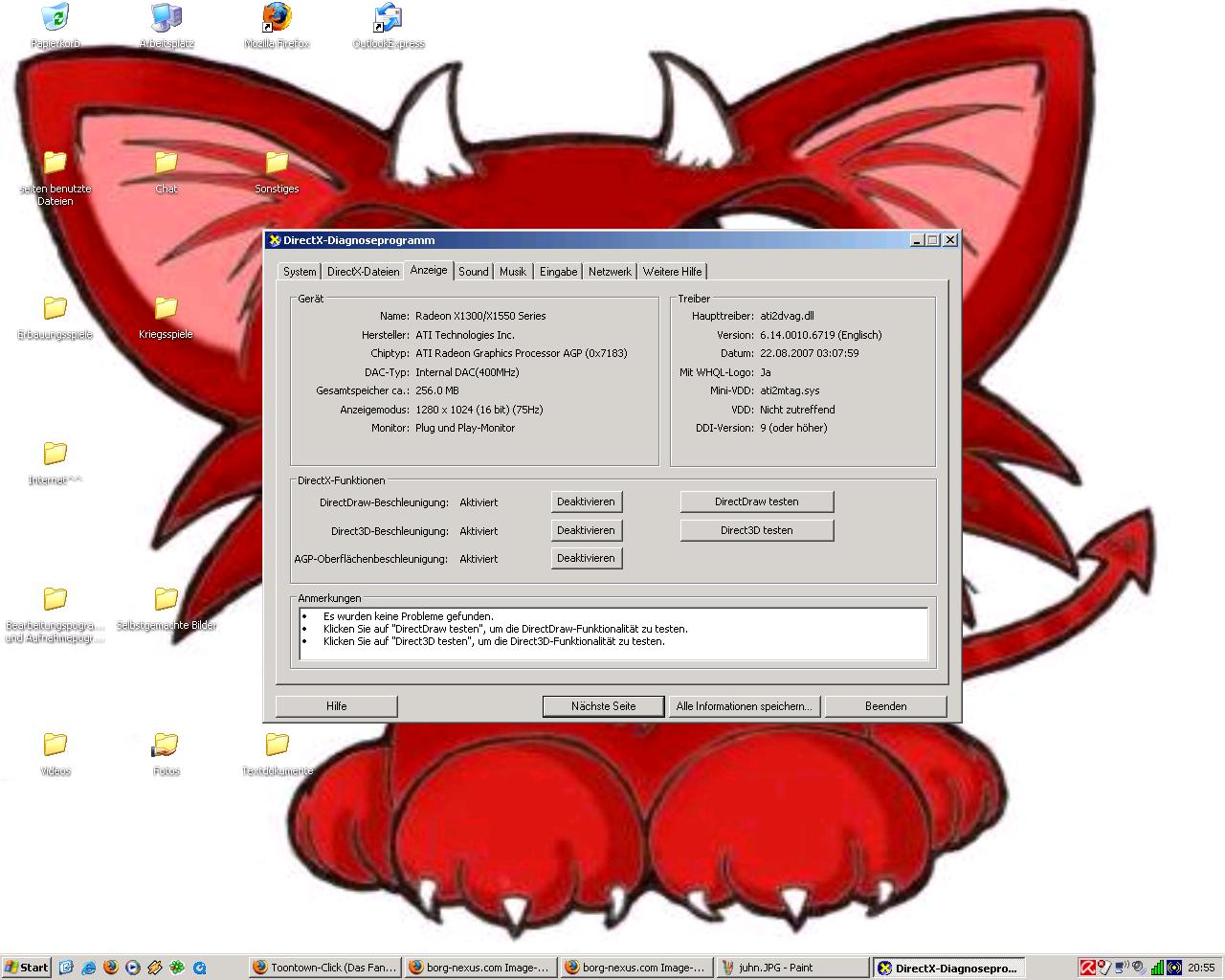The height and width of the screenshot is (980, 1225).
Task: Click the '9 (oder höher)' DDI version value
Action: [793, 428]
